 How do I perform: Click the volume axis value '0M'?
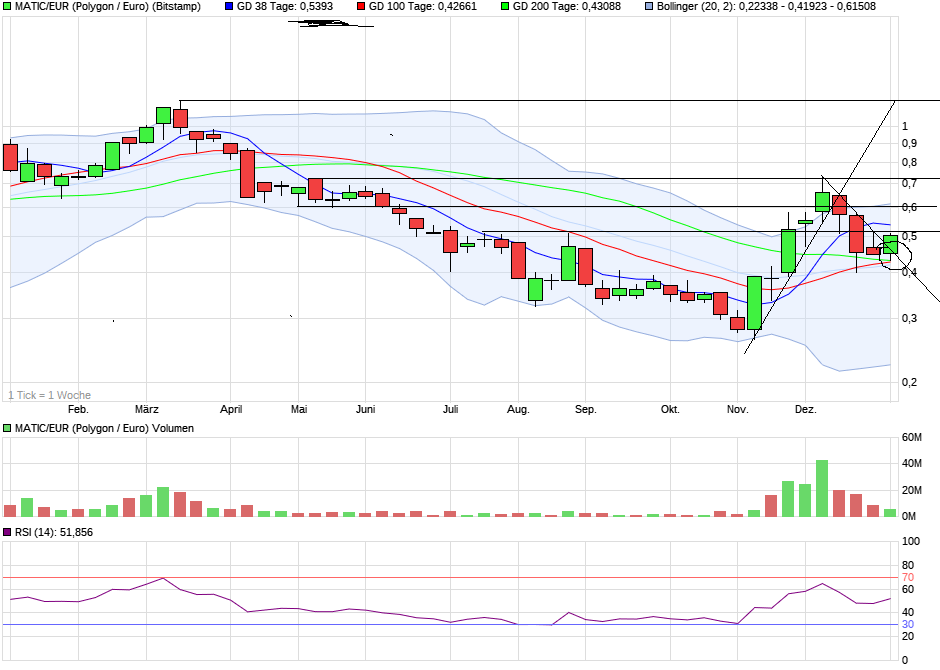tap(909, 516)
